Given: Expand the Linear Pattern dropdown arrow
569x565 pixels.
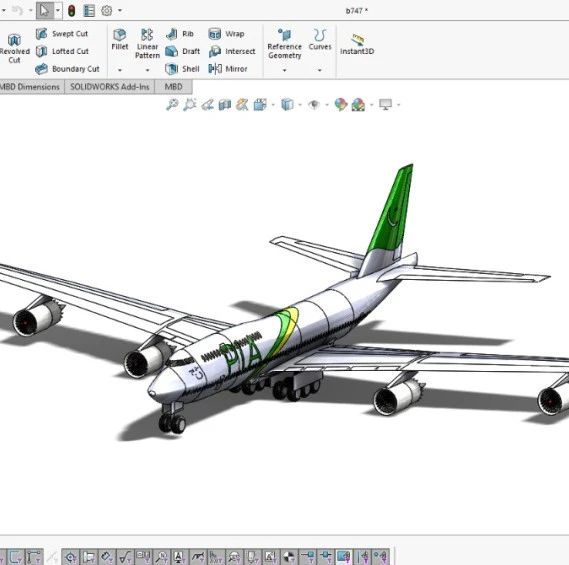Looking at the screenshot, I should click(147, 70).
